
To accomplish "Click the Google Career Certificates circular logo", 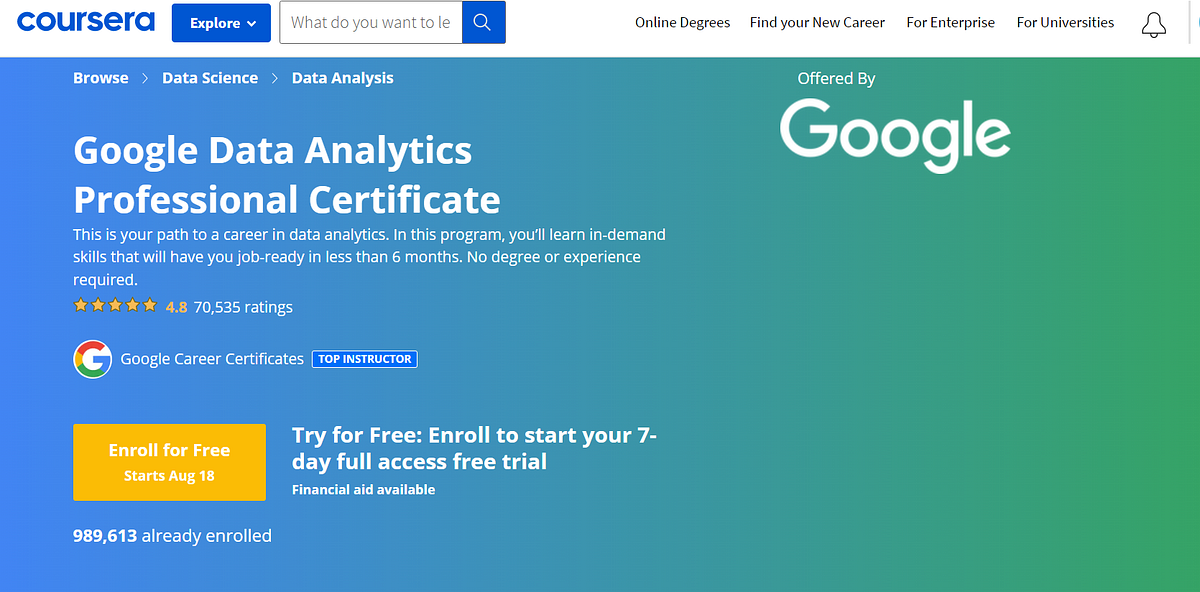I will [92, 358].
